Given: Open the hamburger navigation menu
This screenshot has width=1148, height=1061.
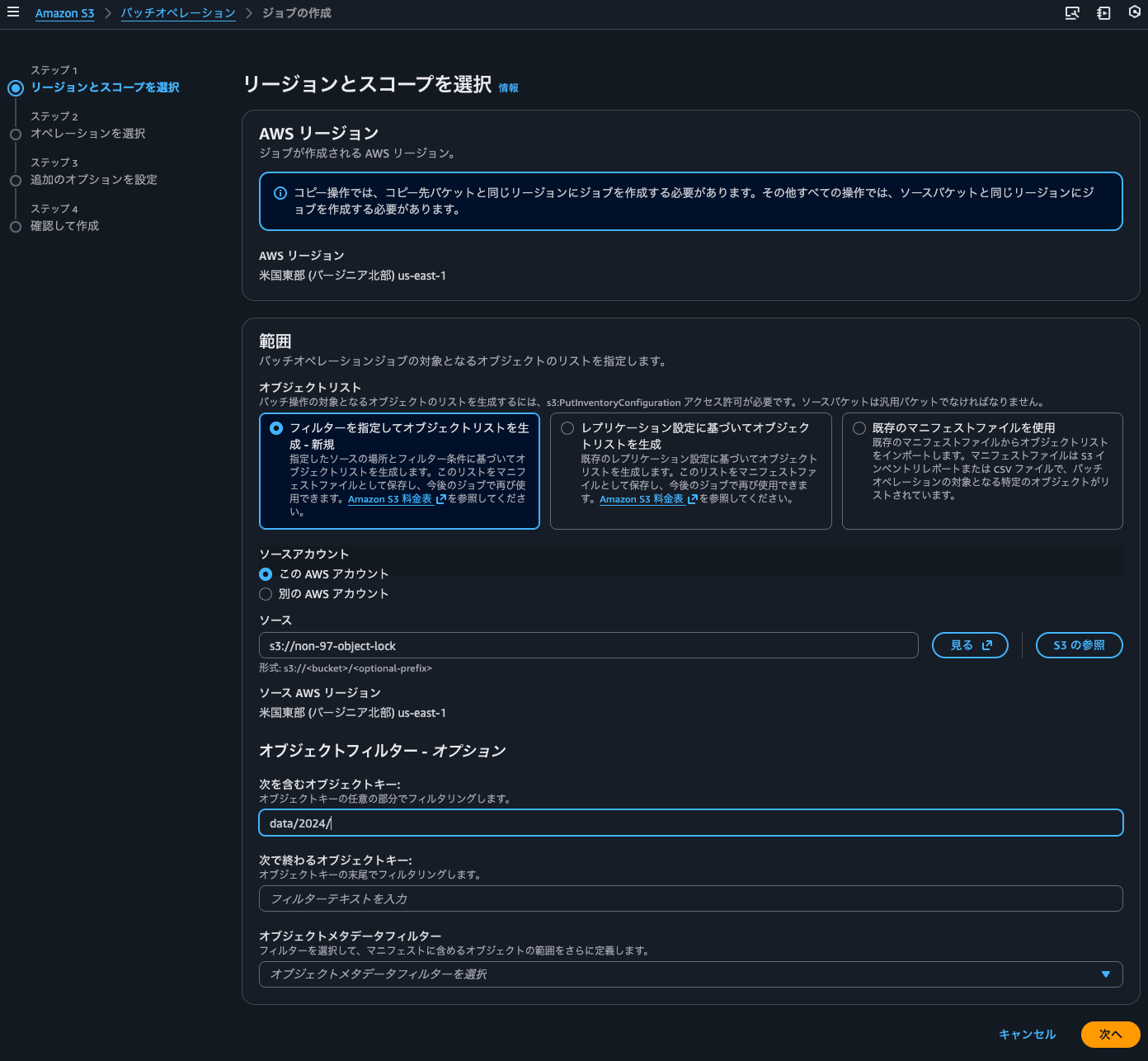Looking at the screenshot, I should 13,12.
